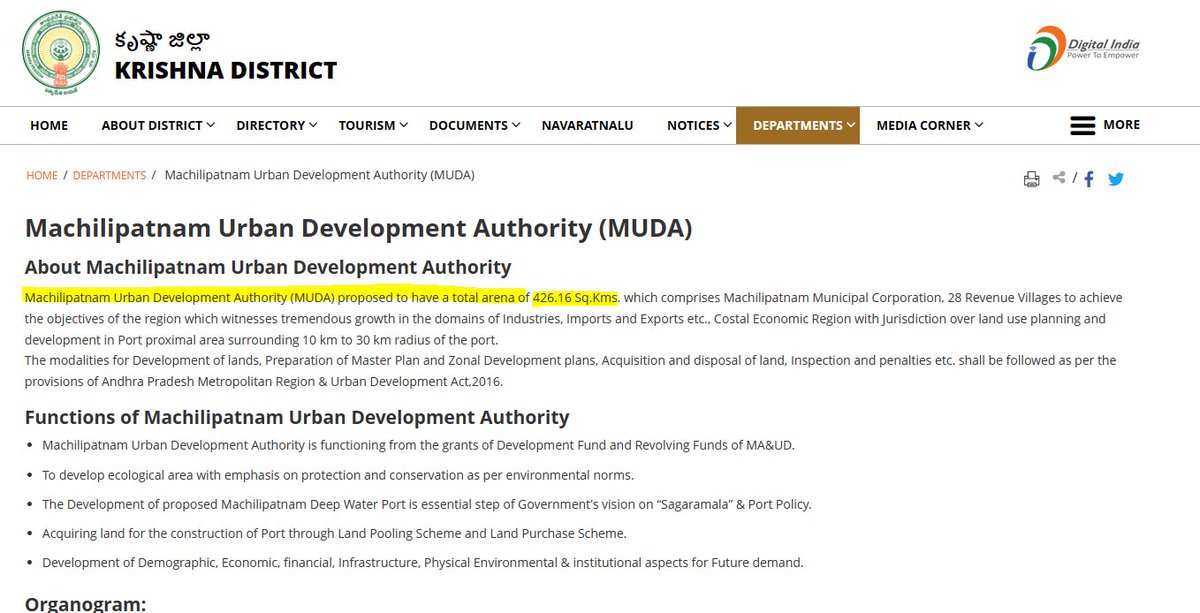Expand the NOTICES dropdown menu

(700, 125)
